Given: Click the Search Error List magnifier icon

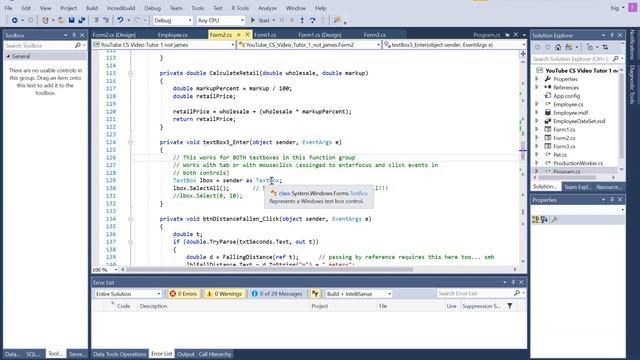Looking at the screenshot, I should [x=517, y=293].
